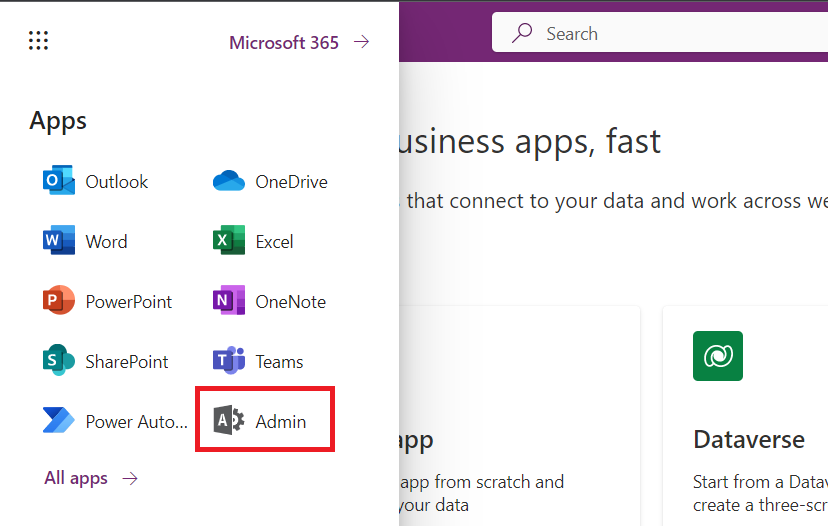Select the SharePoint label
828x526 pixels.
point(127,362)
